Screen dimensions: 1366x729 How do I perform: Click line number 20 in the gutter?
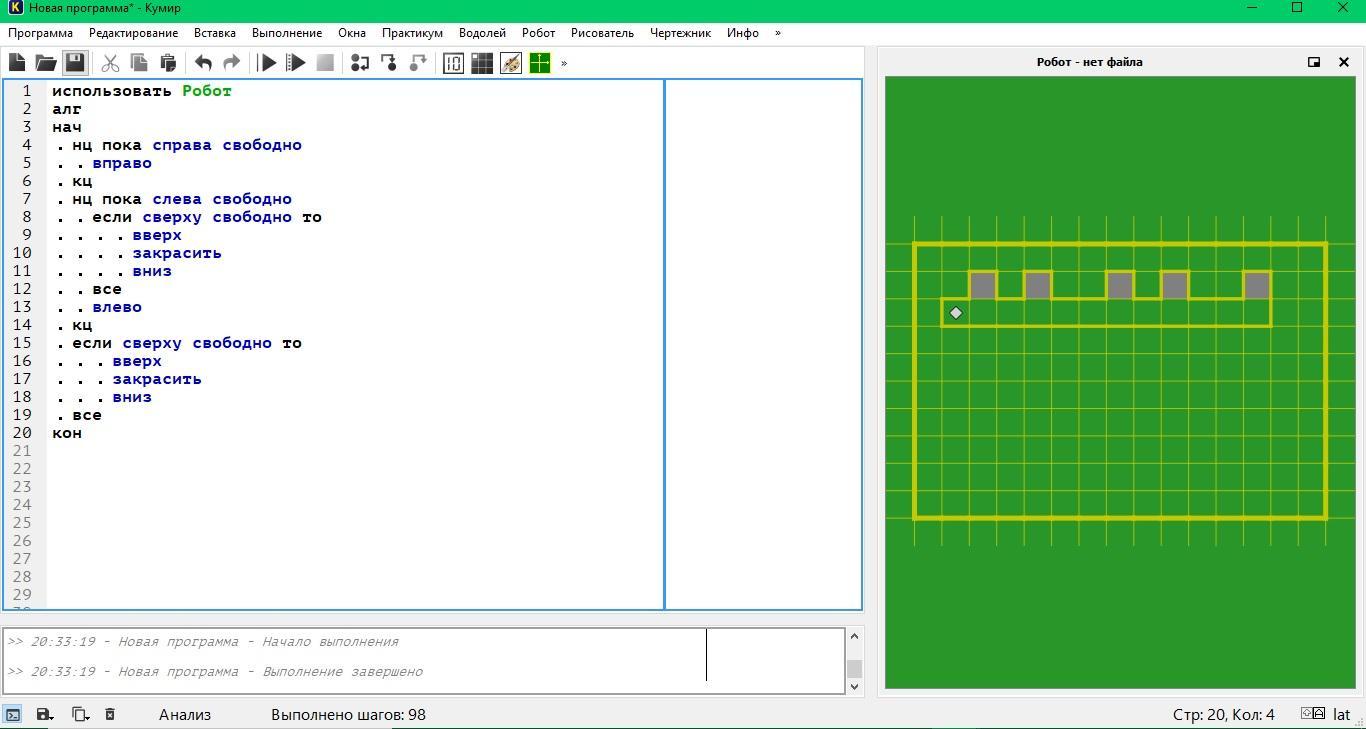(x=22, y=433)
